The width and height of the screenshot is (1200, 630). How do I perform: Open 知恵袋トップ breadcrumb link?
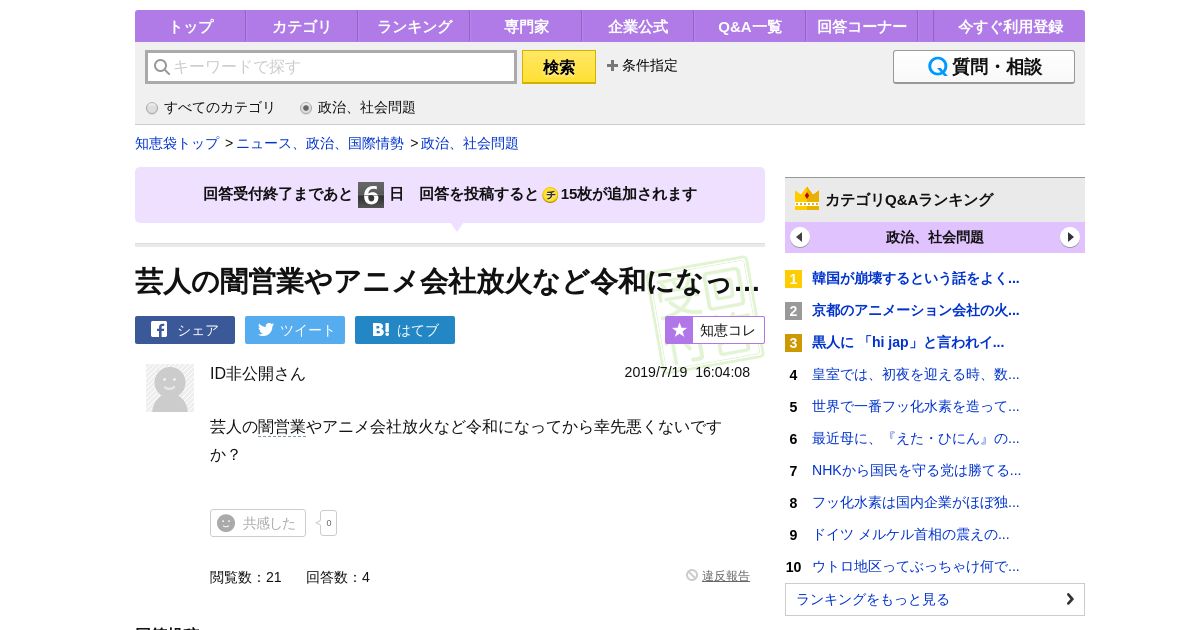tap(177, 143)
